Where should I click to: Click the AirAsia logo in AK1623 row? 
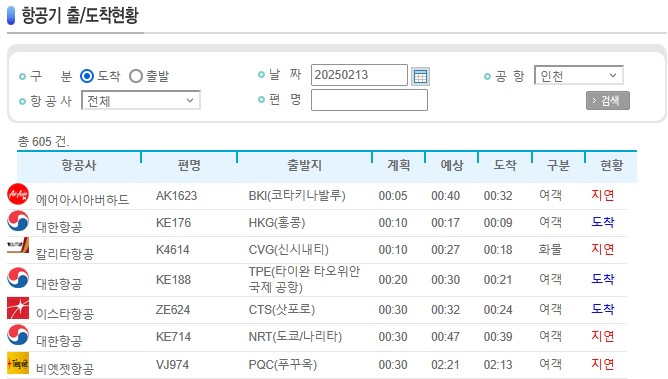18,194
